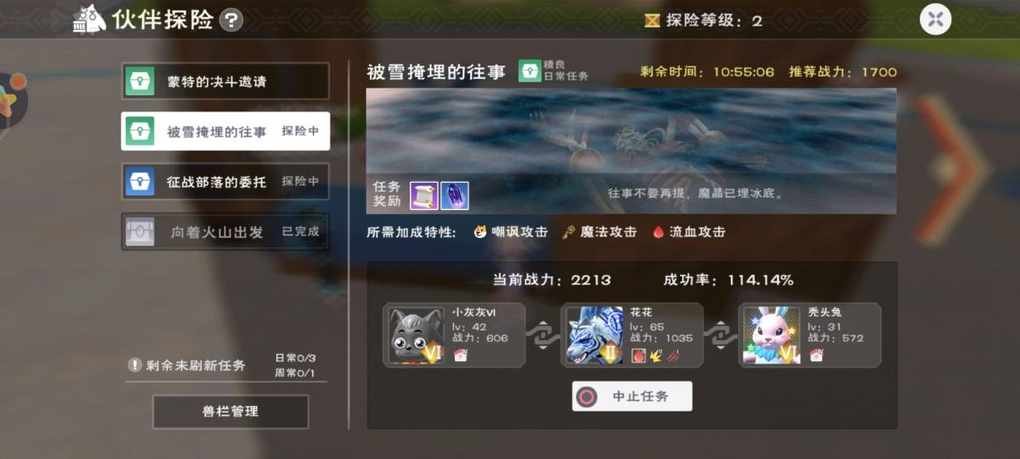The height and width of the screenshot is (459, 1020).
Task: Open the help question mark icon
Action: [231, 20]
